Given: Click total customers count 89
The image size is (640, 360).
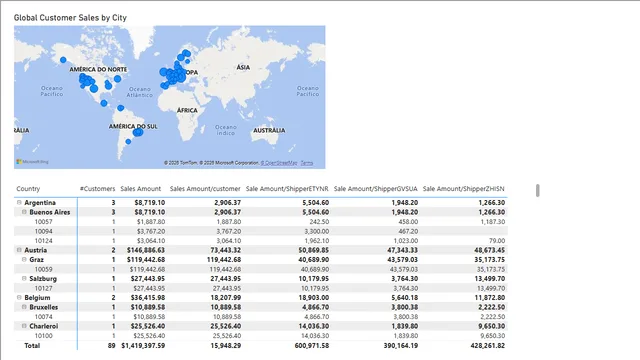Looking at the screenshot, I should tap(111, 345).
